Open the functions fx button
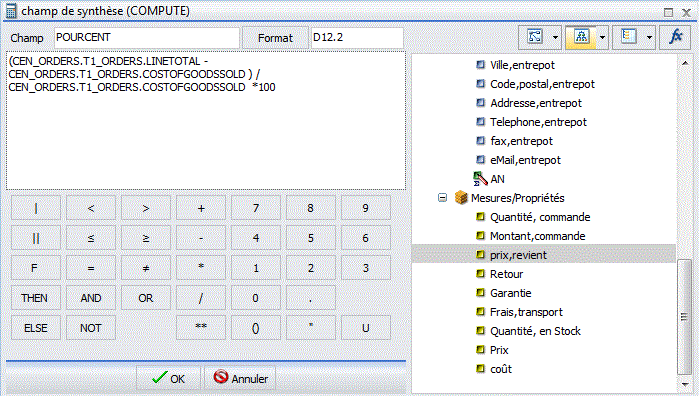The width and height of the screenshot is (699, 396). pos(676,37)
